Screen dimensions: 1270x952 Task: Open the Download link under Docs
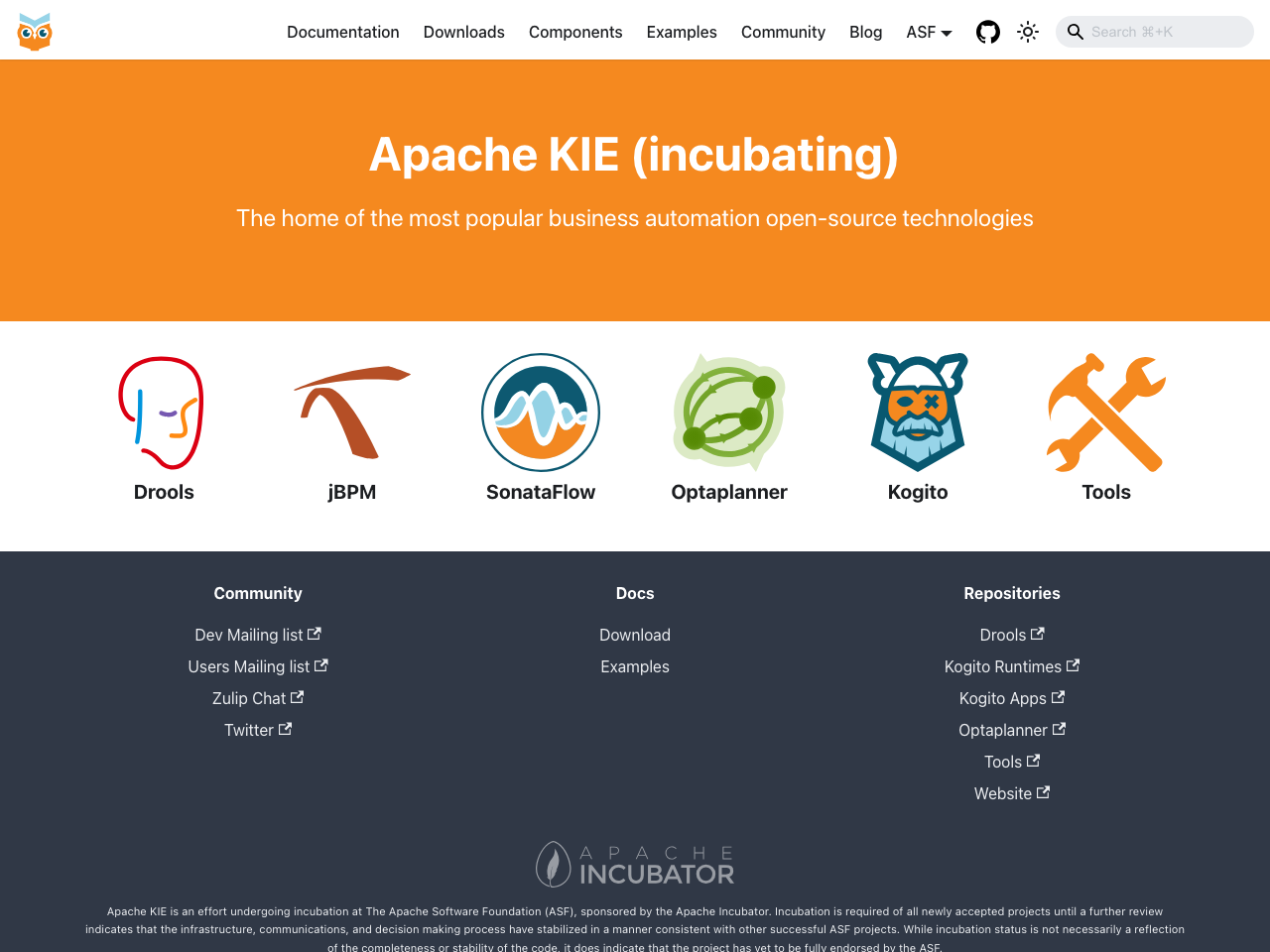[635, 635]
